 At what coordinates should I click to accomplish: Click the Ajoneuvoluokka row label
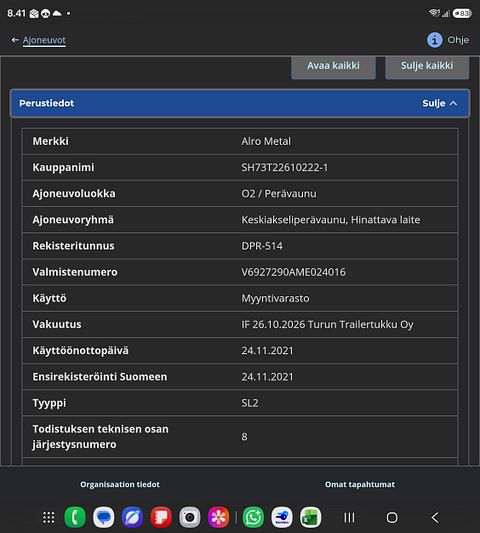coord(74,194)
